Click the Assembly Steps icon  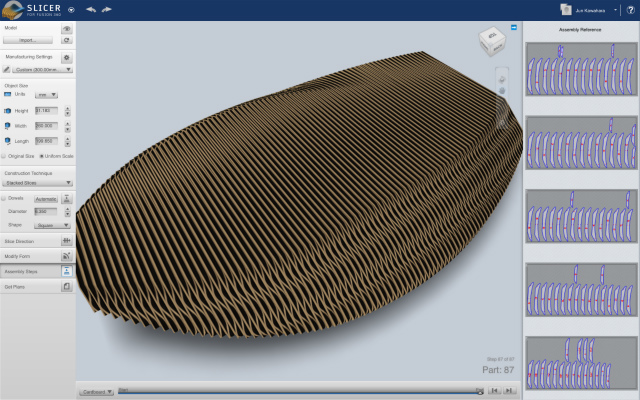67,271
